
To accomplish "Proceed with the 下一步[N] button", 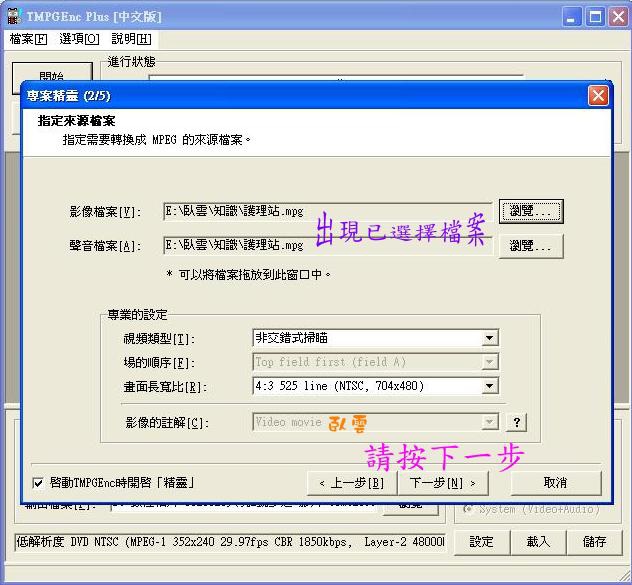I will (443, 483).
